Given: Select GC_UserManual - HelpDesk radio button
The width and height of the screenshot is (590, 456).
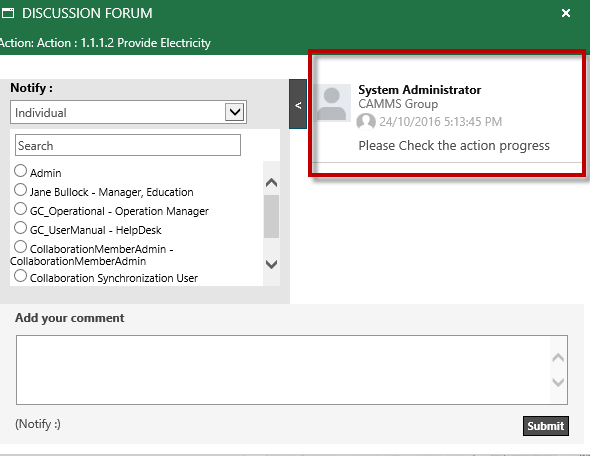Looking at the screenshot, I should tap(20, 228).
